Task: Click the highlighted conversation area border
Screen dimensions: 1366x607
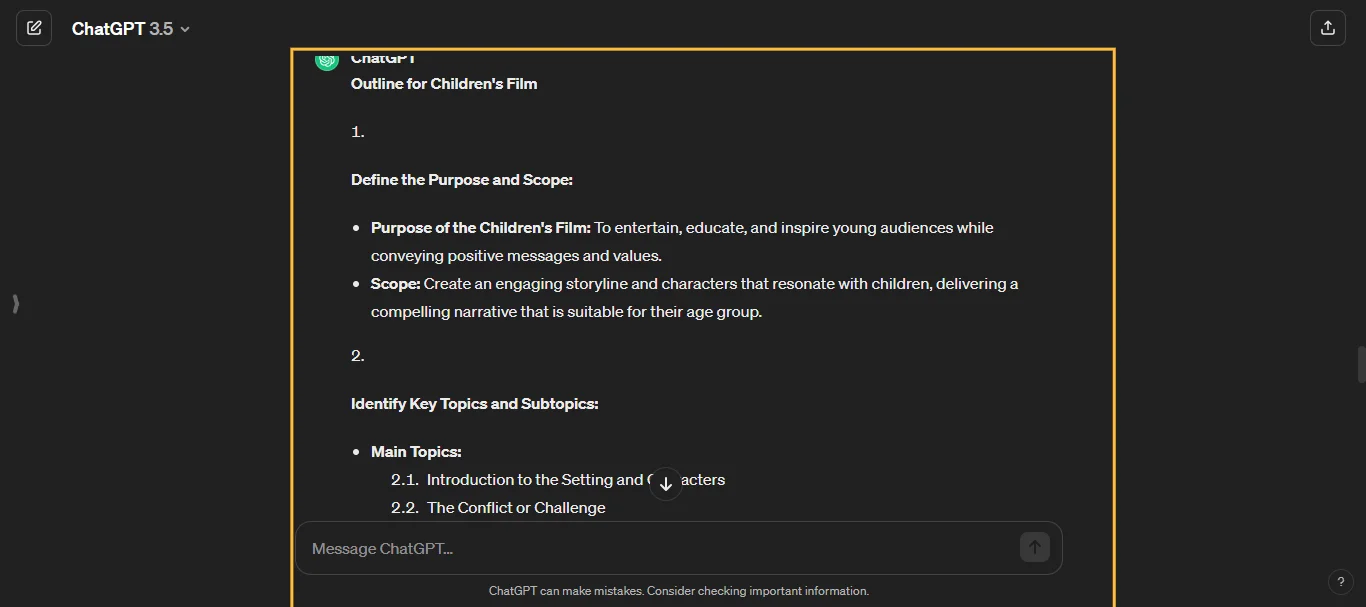Action: pyautogui.click(x=703, y=49)
